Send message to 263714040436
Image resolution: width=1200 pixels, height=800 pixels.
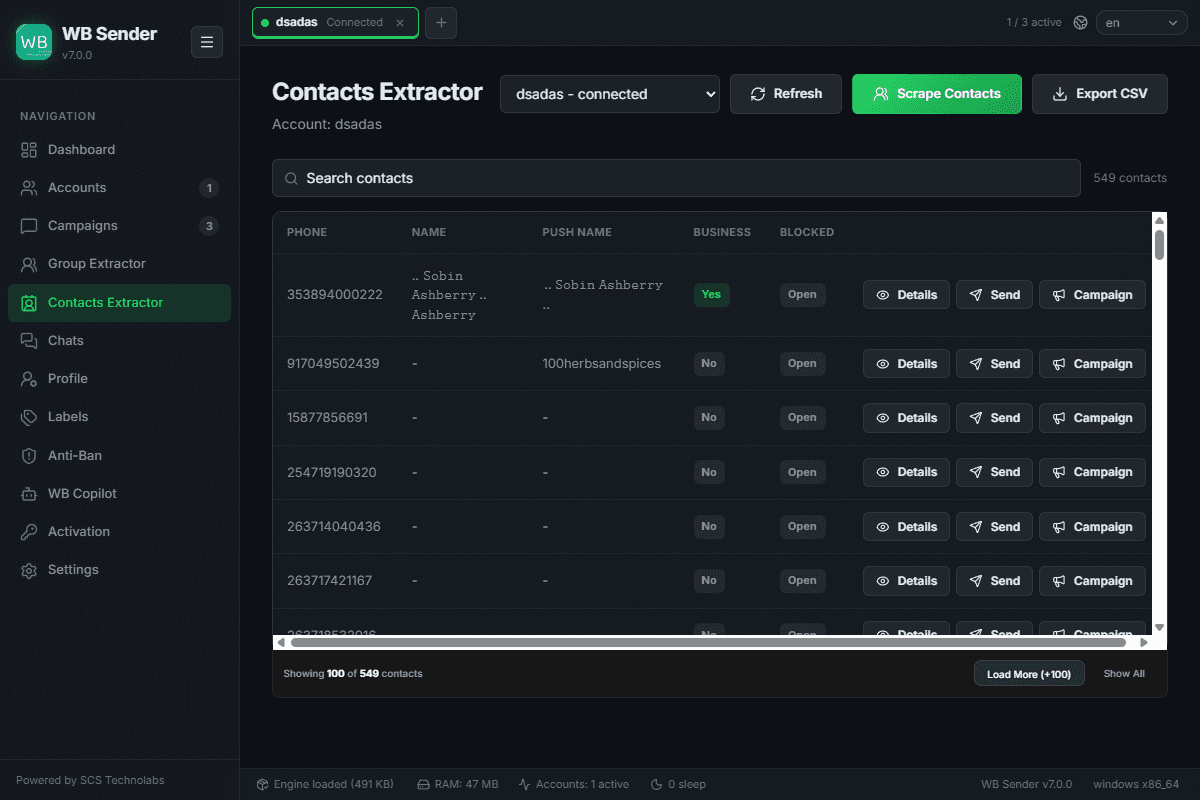coord(994,527)
